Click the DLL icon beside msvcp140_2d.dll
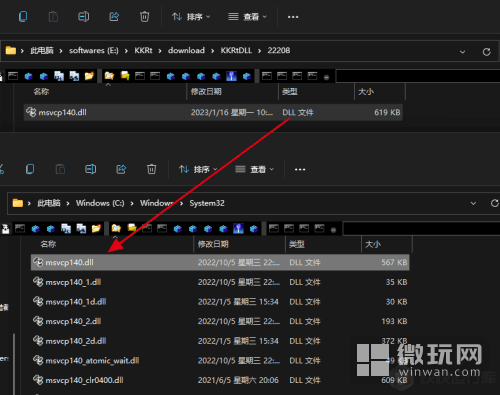 pyautogui.click(x=38, y=340)
